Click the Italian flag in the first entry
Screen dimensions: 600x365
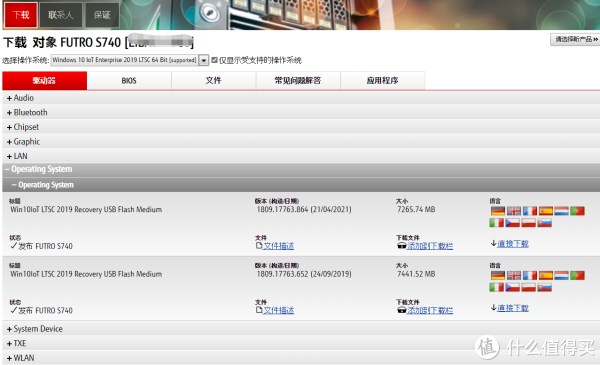pyautogui.click(x=497, y=223)
